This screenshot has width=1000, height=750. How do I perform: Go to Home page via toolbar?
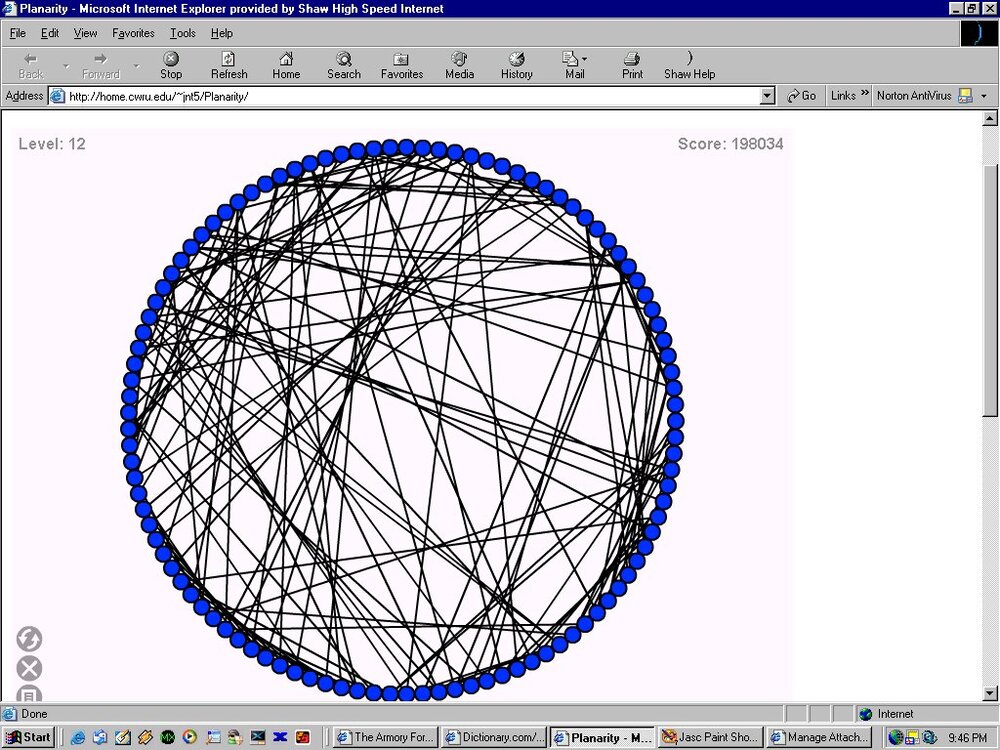tap(286, 65)
